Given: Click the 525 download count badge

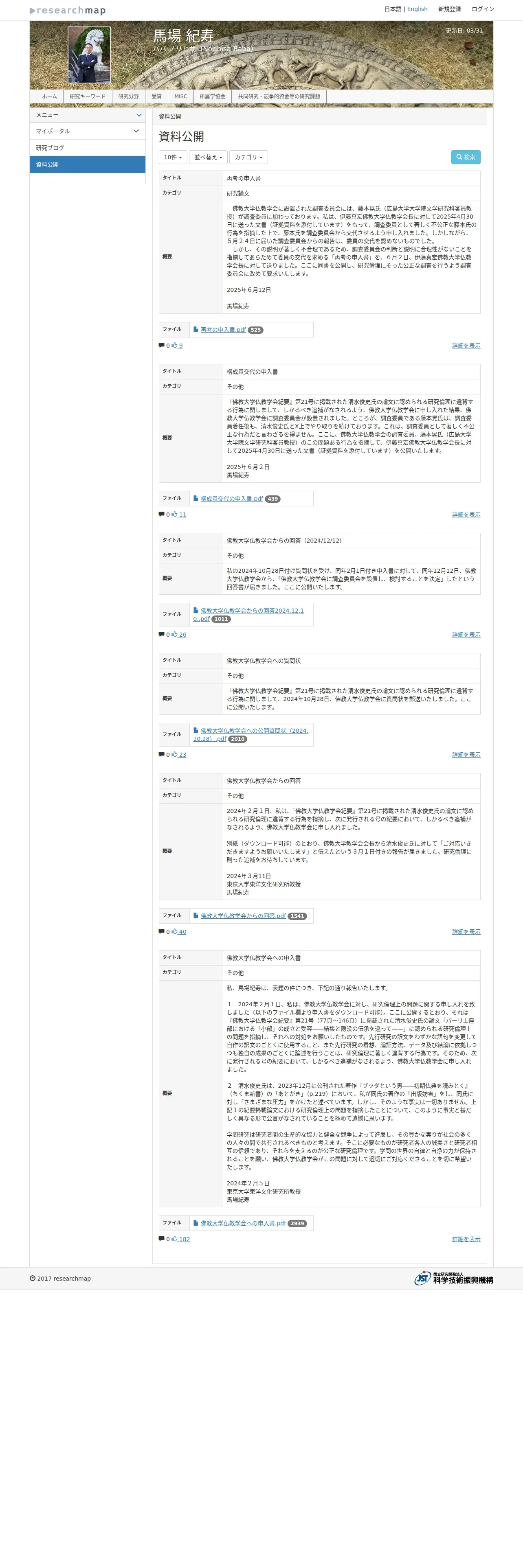Looking at the screenshot, I should (x=256, y=330).
